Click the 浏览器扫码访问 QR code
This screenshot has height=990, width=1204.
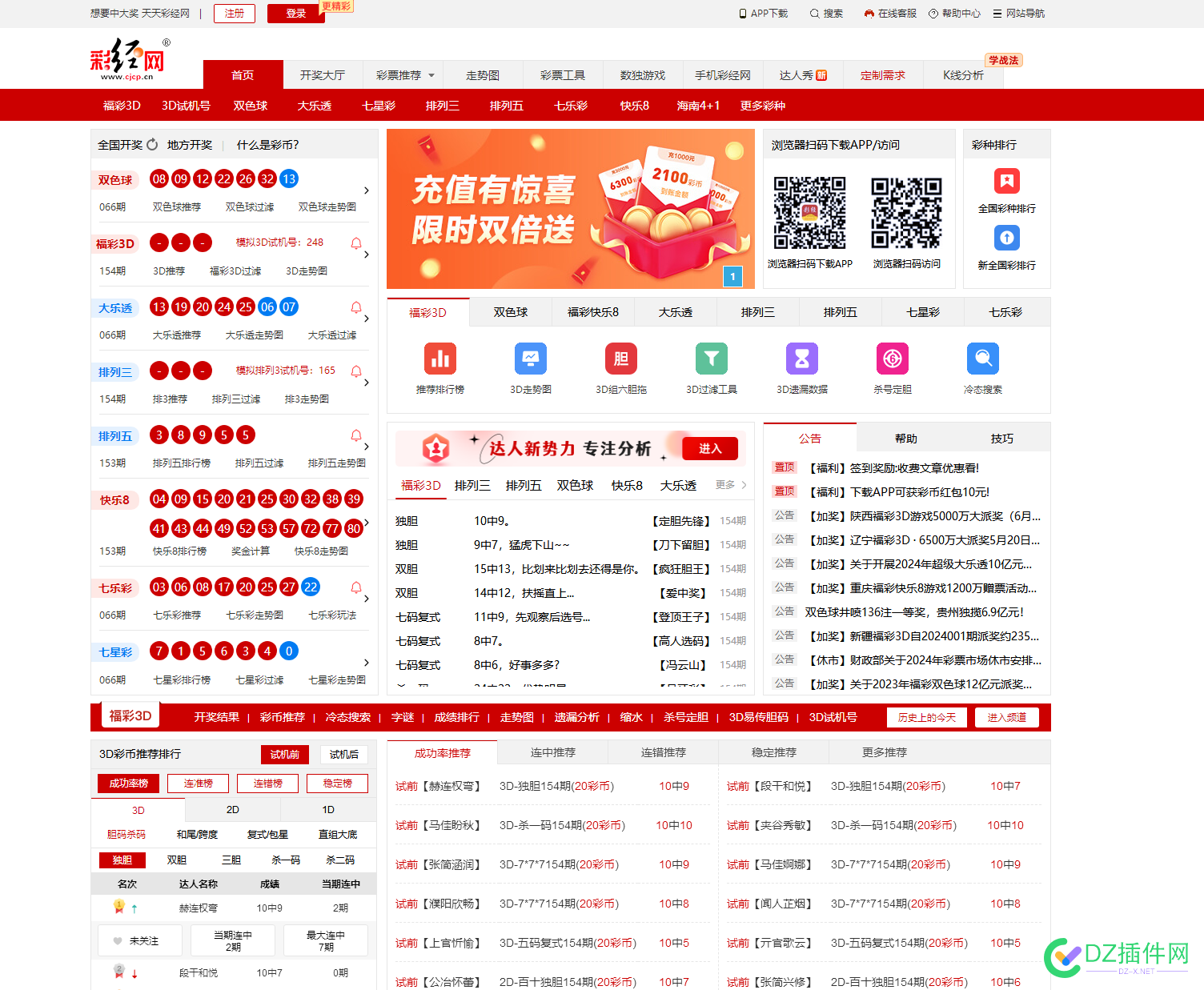pyautogui.click(x=906, y=213)
